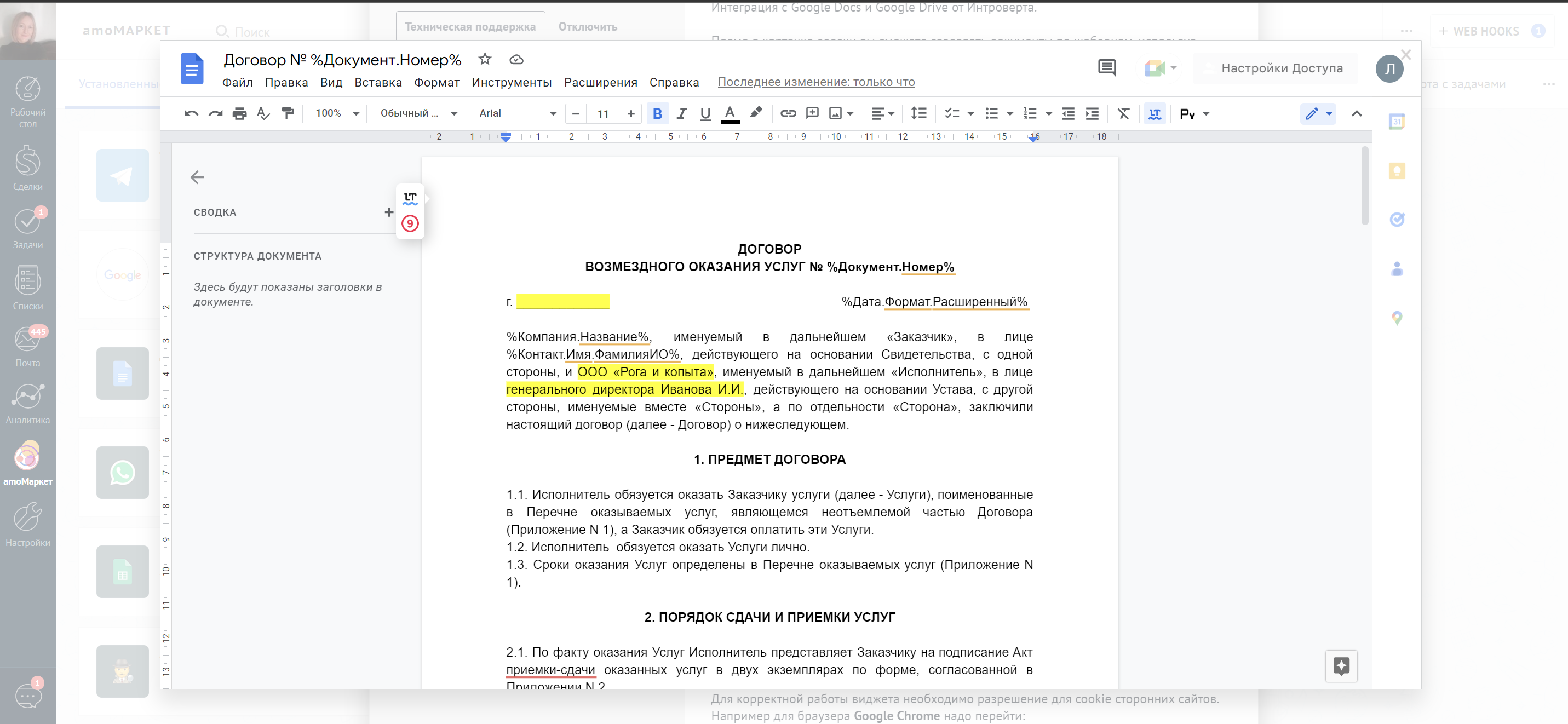The image size is (1568, 724).
Task: Open the paragraph style dropdown
Action: [418, 114]
